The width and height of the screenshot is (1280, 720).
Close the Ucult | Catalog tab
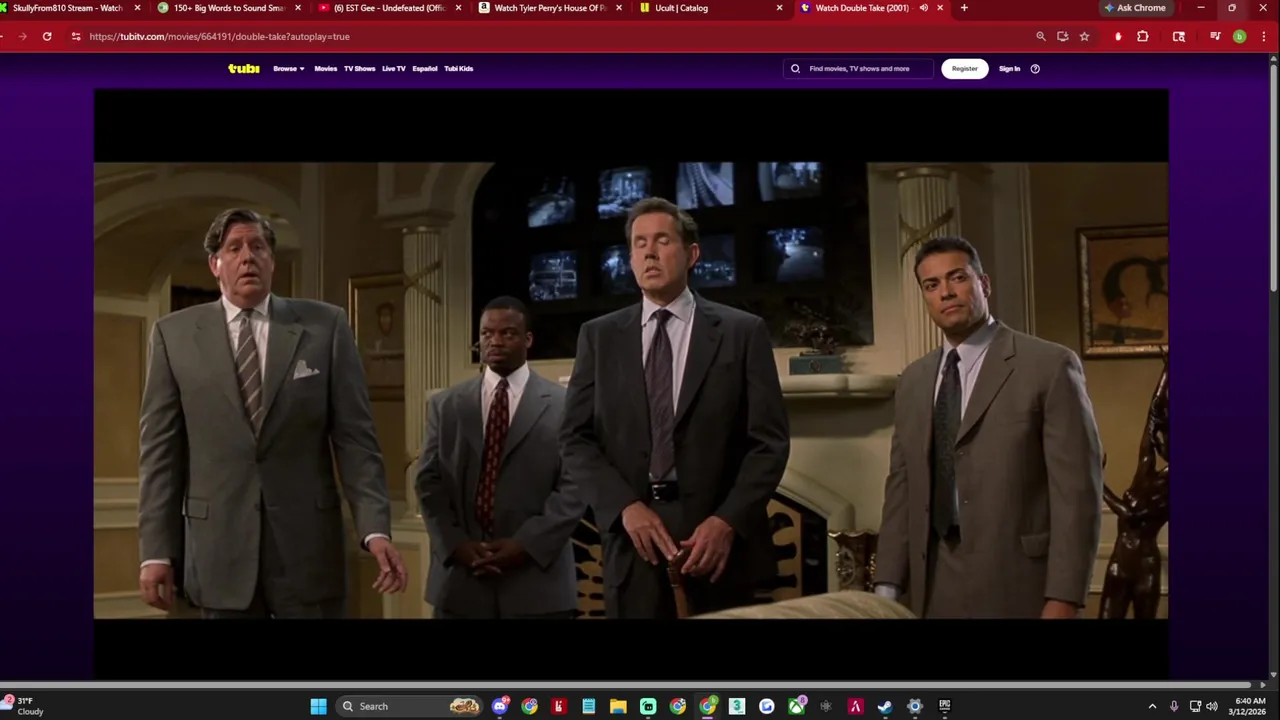(780, 8)
